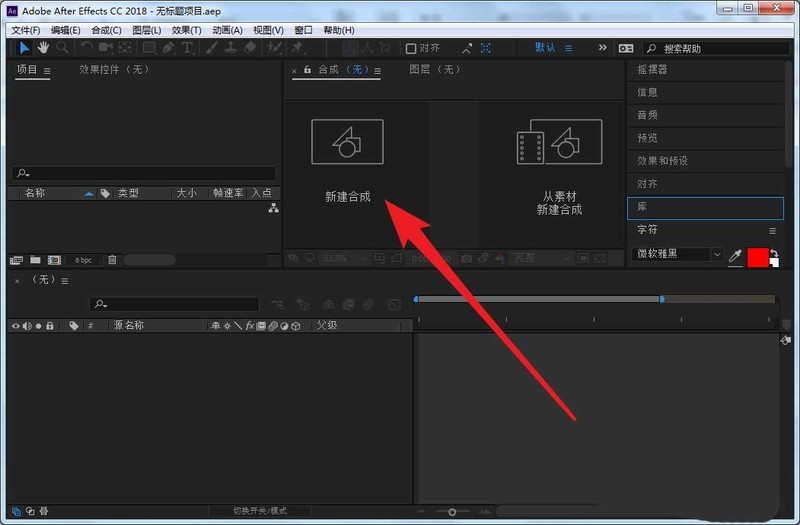Toggle the lock on the 合成 viewer tab
Screen dimensions: 800x525
[308, 69]
